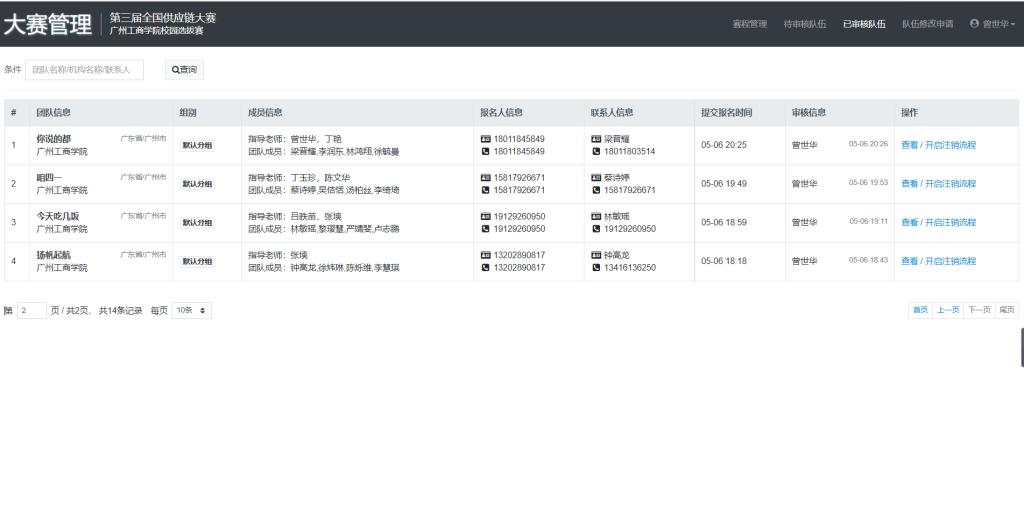Click the user avatar icon beside 曾世华
This screenshot has height=505, width=1024.
click(x=974, y=24)
